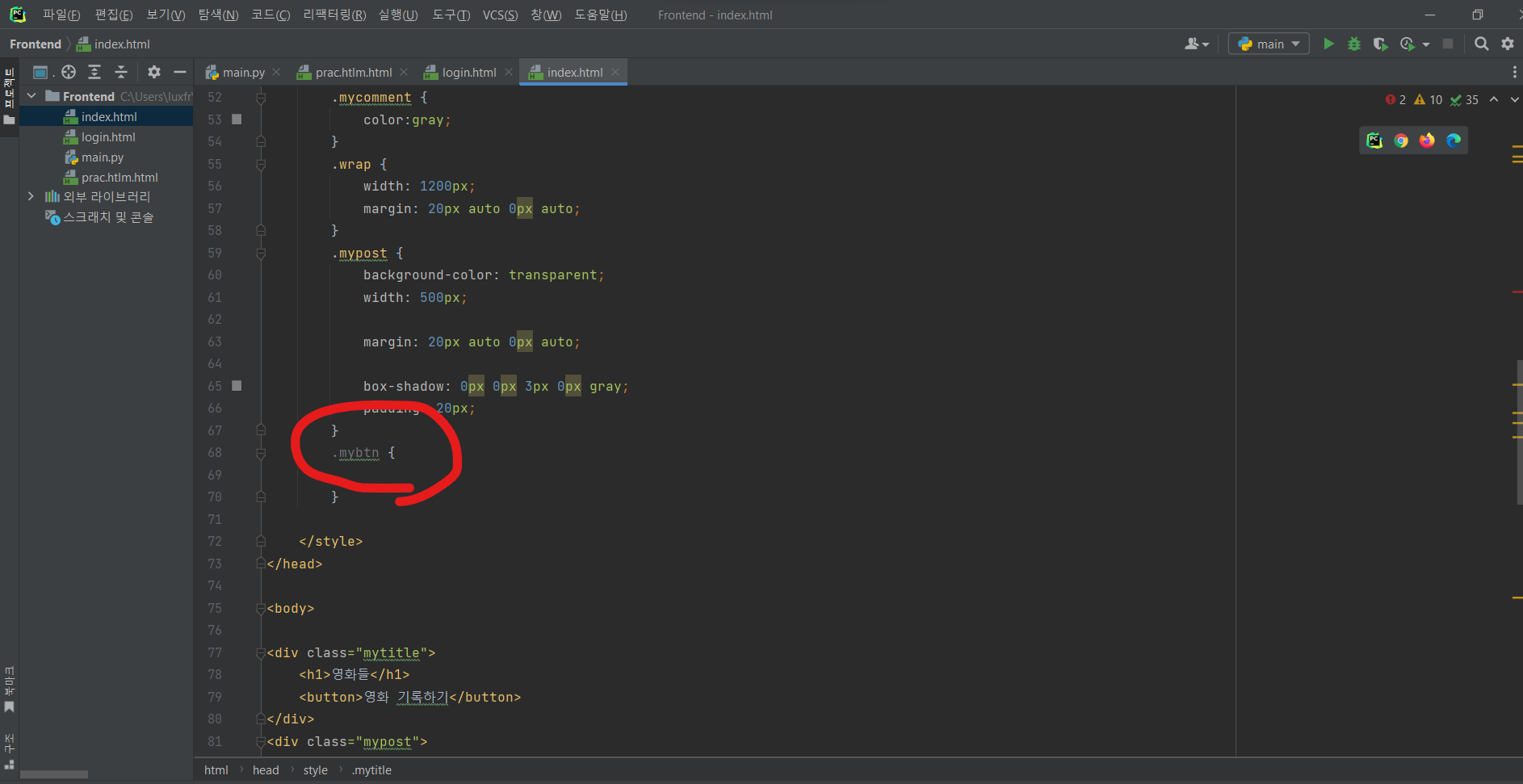Select login.html in project tree
Screen dimensions: 1523x784
(x=108, y=136)
